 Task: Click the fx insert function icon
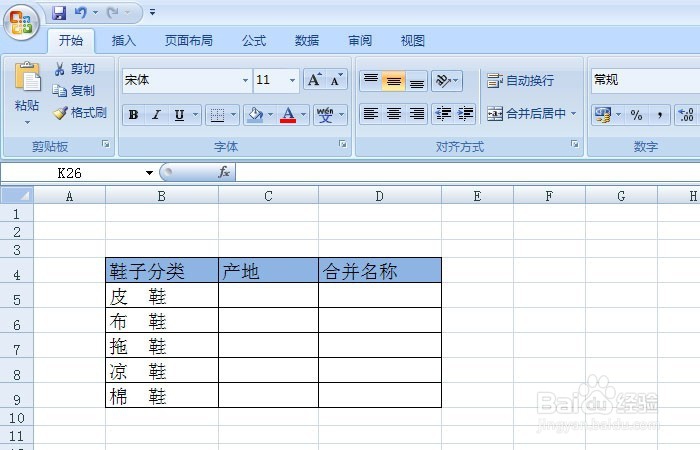[x=224, y=172]
